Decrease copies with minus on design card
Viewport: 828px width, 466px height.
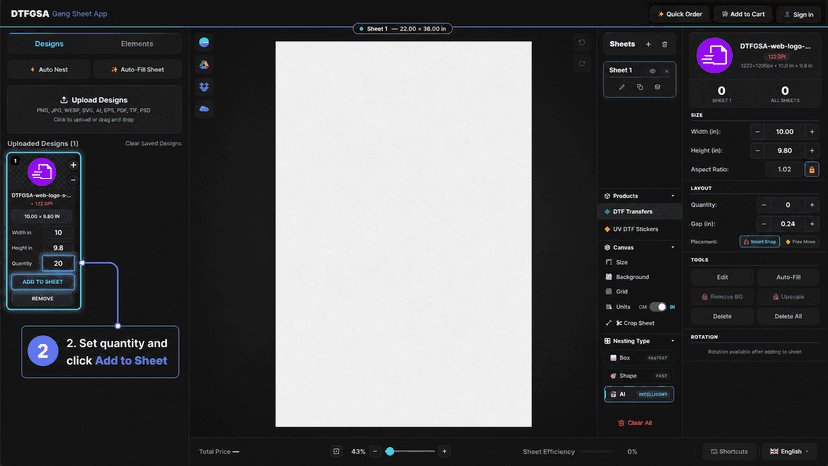pyautogui.click(x=73, y=180)
